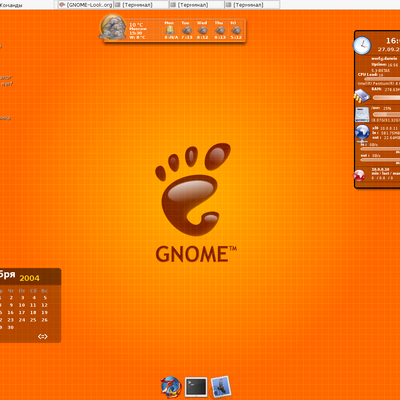This screenshot has width=400, height=400.
Task: Select day 26 in the calendar
Action: (x=44, y=320)
